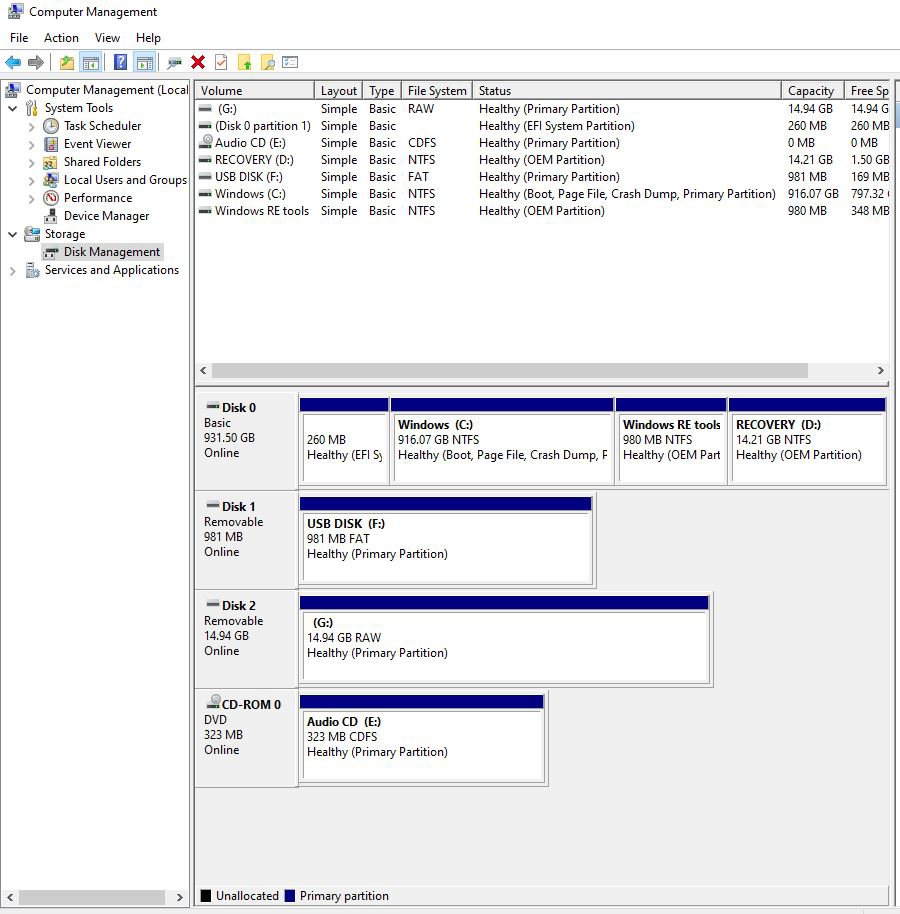Select the Windows (C:) volume row
Image resolution: width=900 pixels, height=914 pixels.
click(x=542, y=194)
